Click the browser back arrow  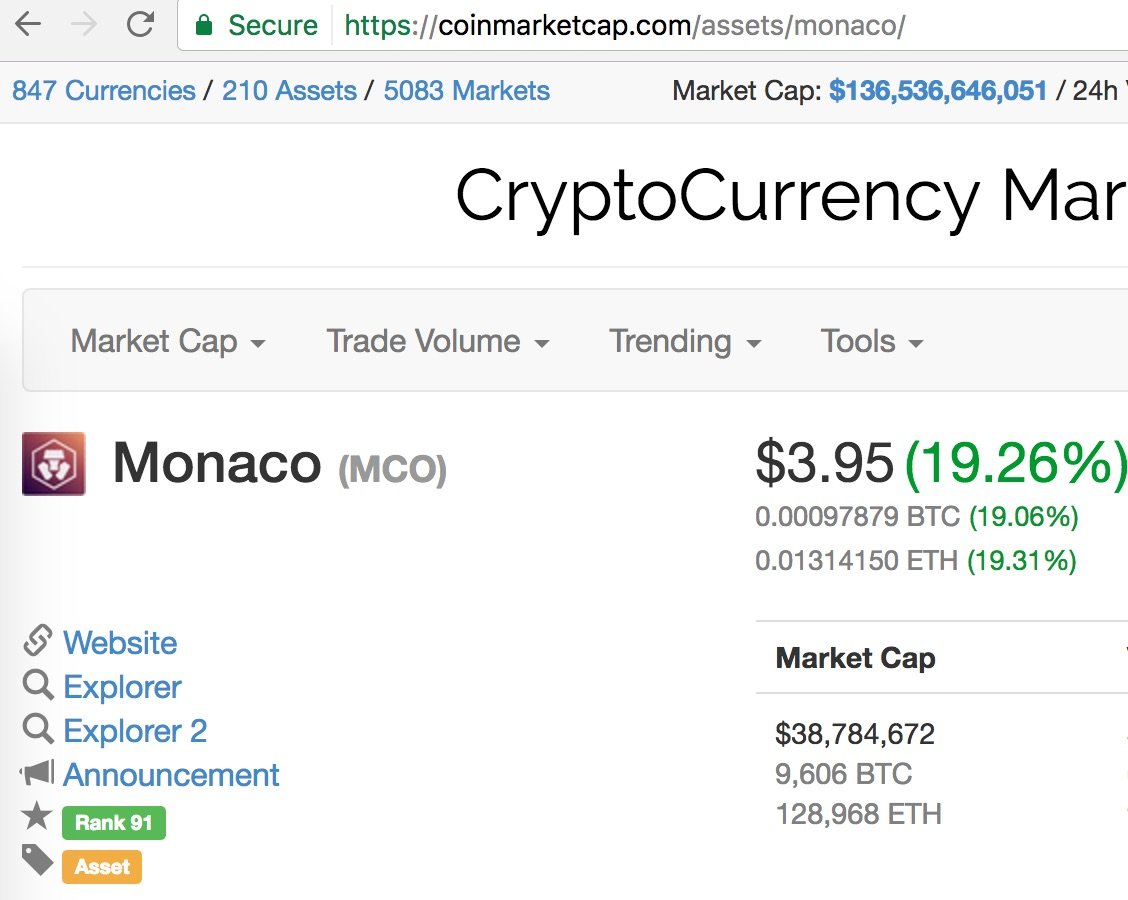[28, 25]
